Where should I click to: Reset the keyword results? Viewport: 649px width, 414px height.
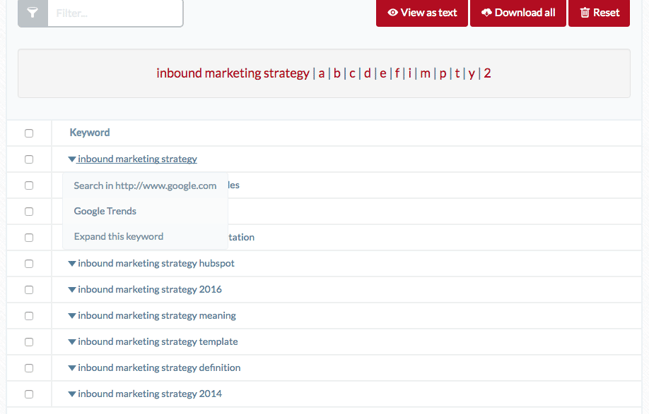599,13
